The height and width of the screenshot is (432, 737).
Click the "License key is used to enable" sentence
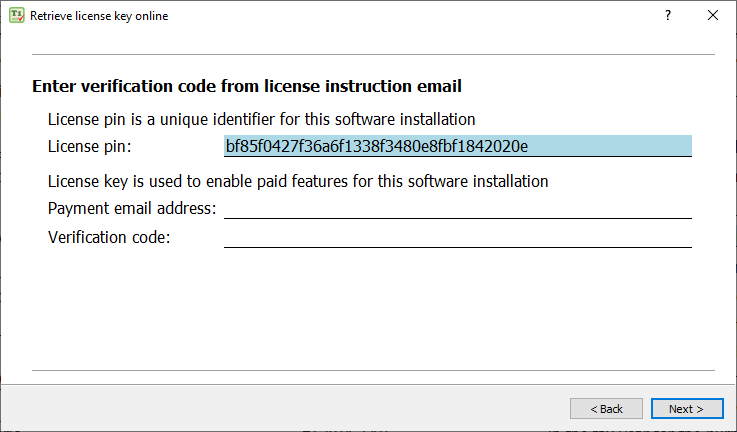[298, 181]
